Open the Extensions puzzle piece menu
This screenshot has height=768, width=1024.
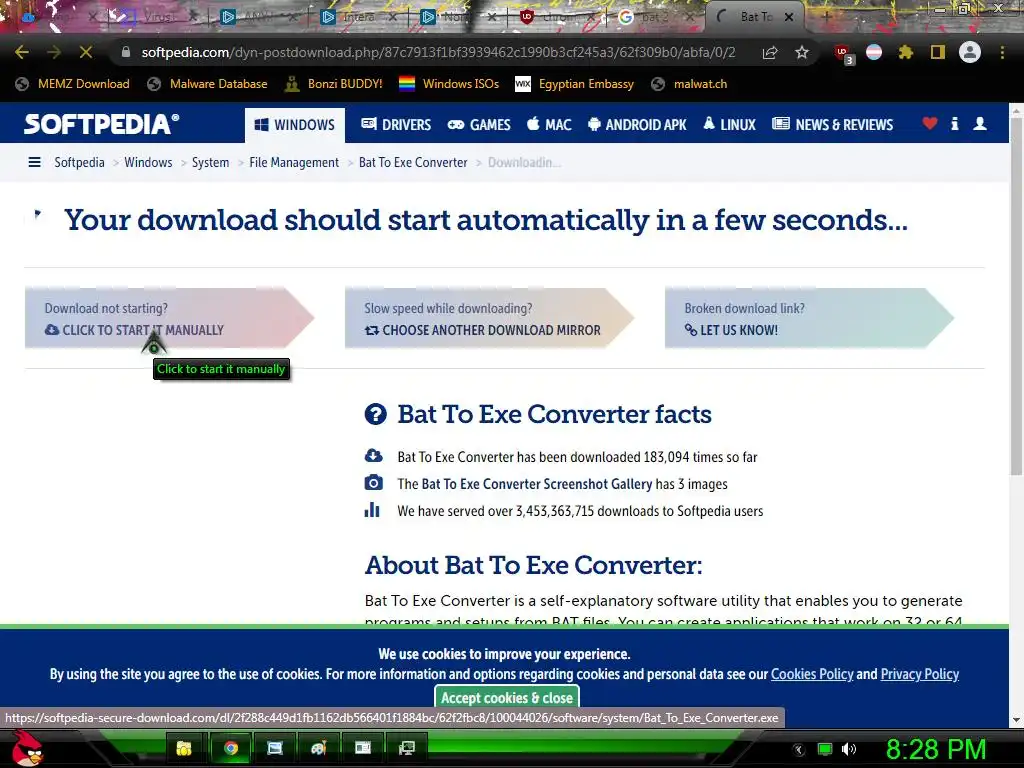905,52
